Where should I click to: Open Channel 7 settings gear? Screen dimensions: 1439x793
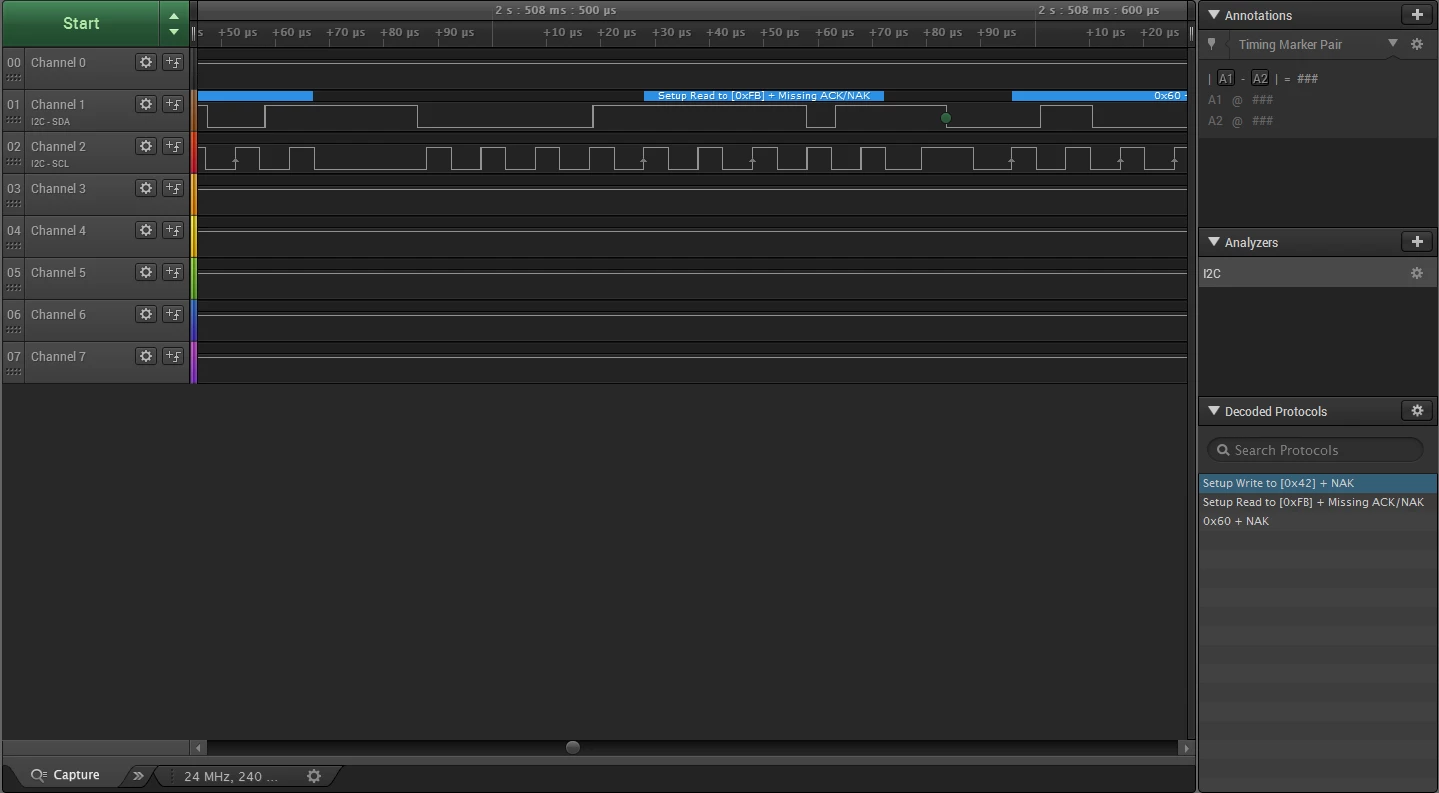(146, 356)
